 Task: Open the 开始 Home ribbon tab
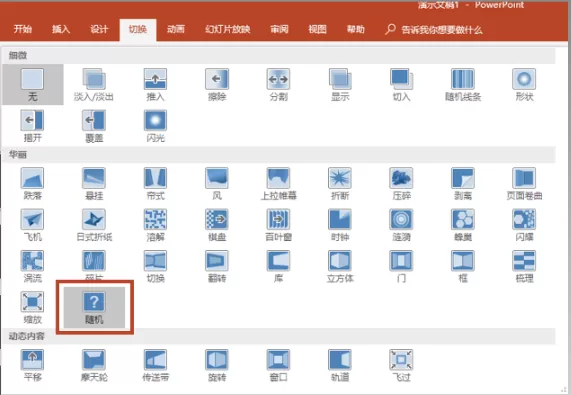(x=23, y=29)
